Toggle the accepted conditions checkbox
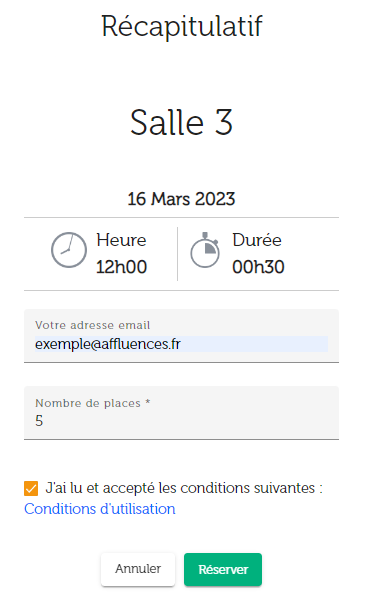The image size is (378, 601). [31, 489]
